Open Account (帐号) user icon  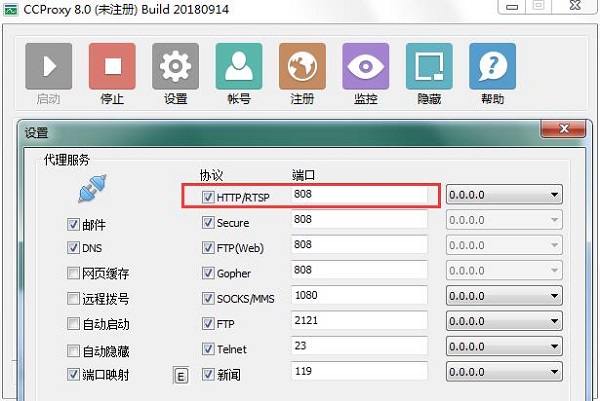click(x=239, y=66)
